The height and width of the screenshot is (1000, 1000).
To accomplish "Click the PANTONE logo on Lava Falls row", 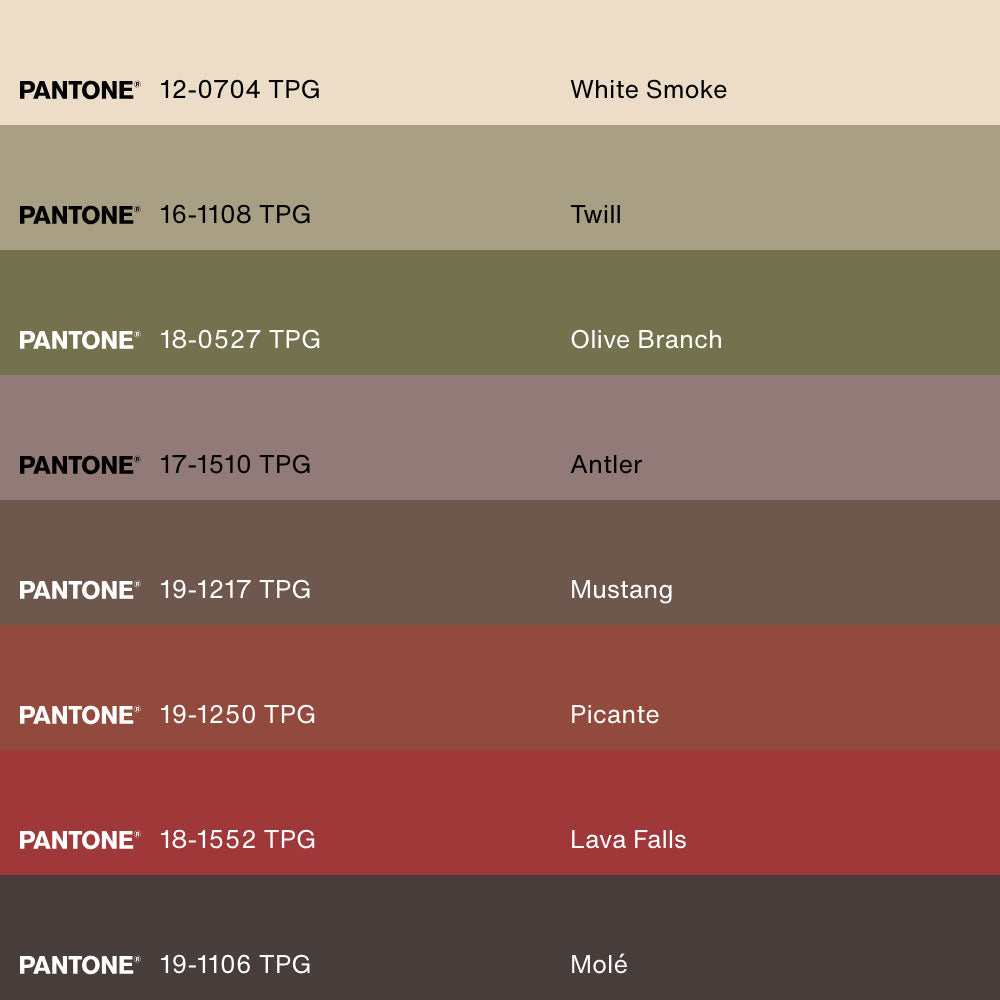I will (79, 840).
